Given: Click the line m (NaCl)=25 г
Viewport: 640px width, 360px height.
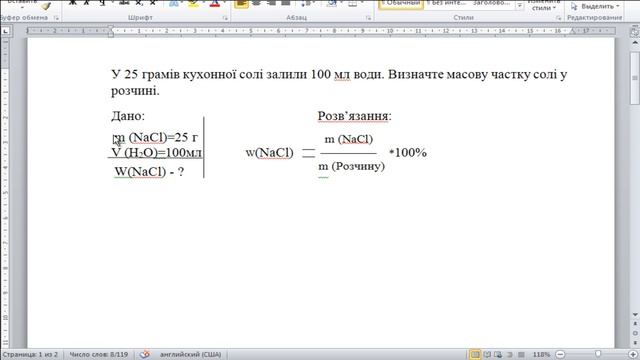Looking at the screenshot, I should (x=155, y=138).
